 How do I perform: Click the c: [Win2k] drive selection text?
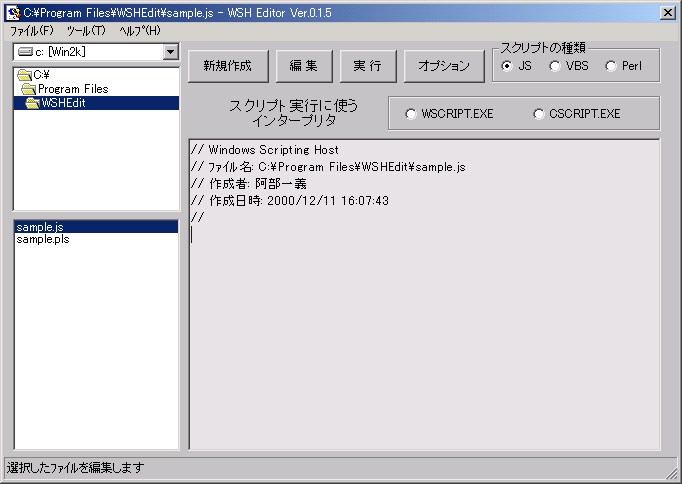pos(60,52)
